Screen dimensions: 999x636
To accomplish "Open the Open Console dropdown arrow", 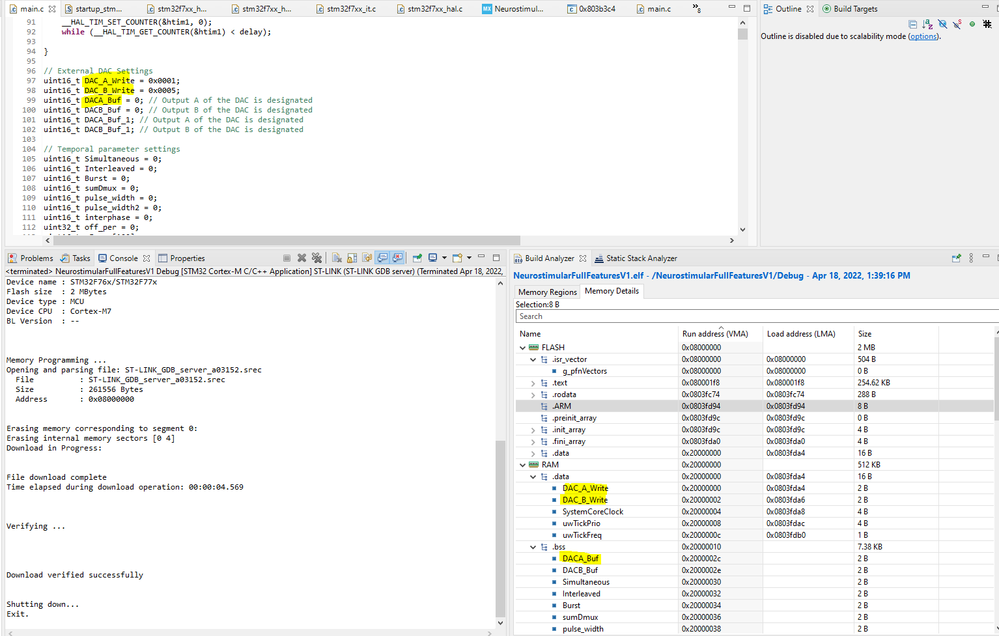I will pos(469,258).
